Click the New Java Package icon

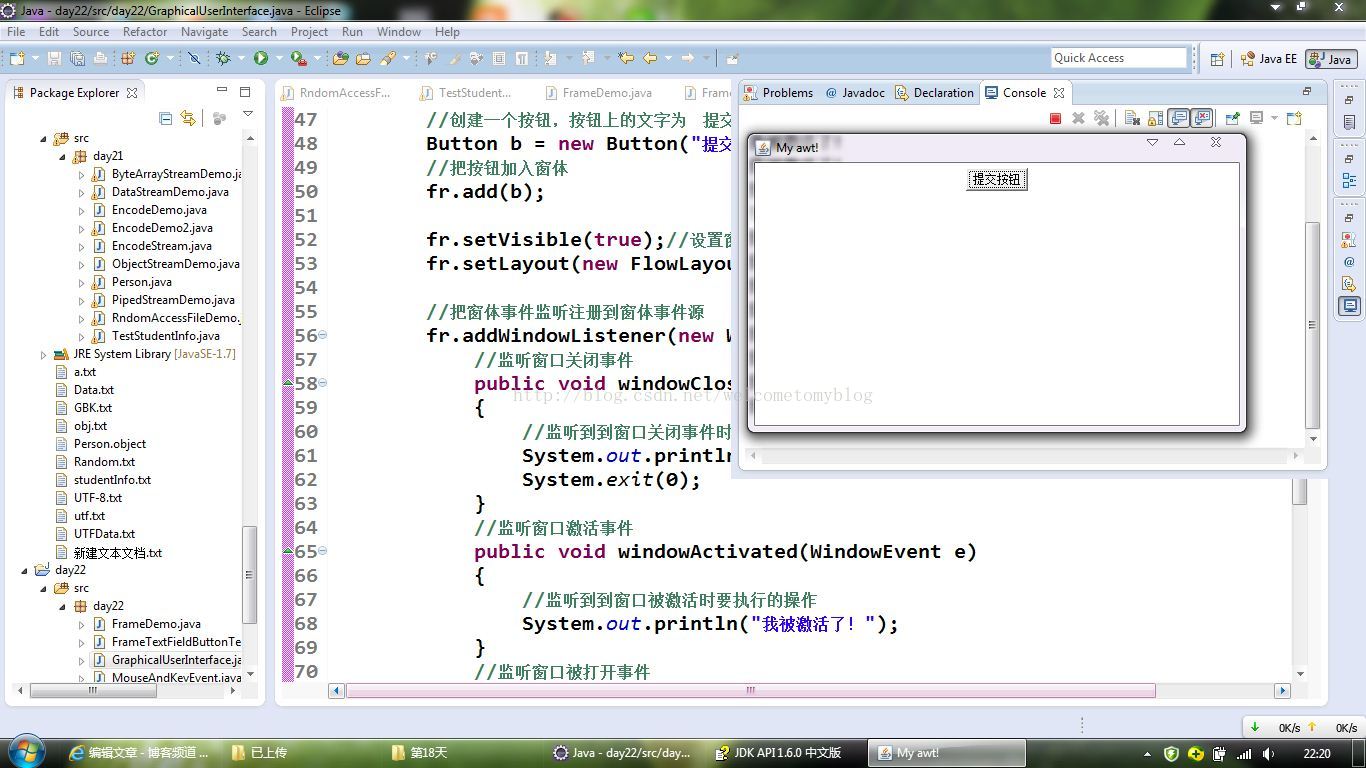click(x=127, y=58)
